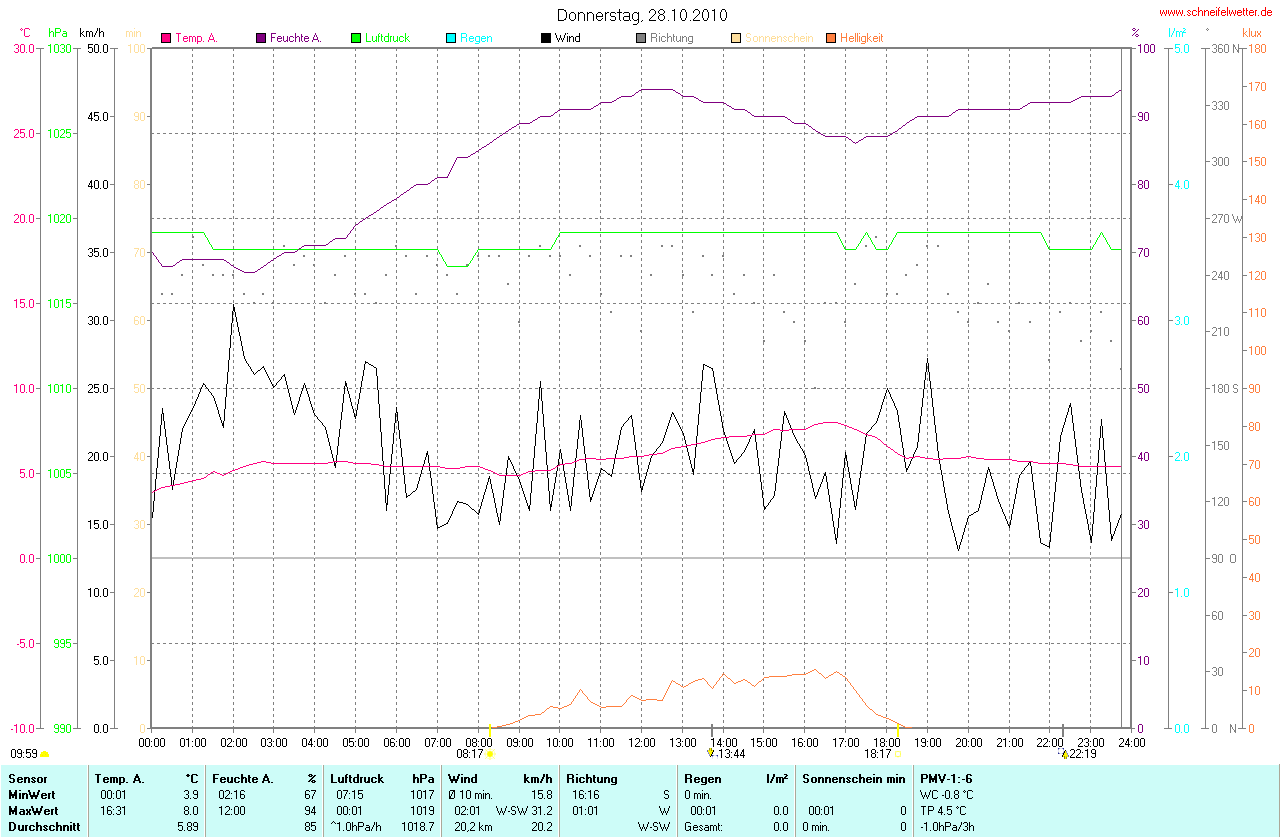The image size is (1280, 837).
Task: Click the pale Sonnenschein legend swatch
Action: [736, 38]
